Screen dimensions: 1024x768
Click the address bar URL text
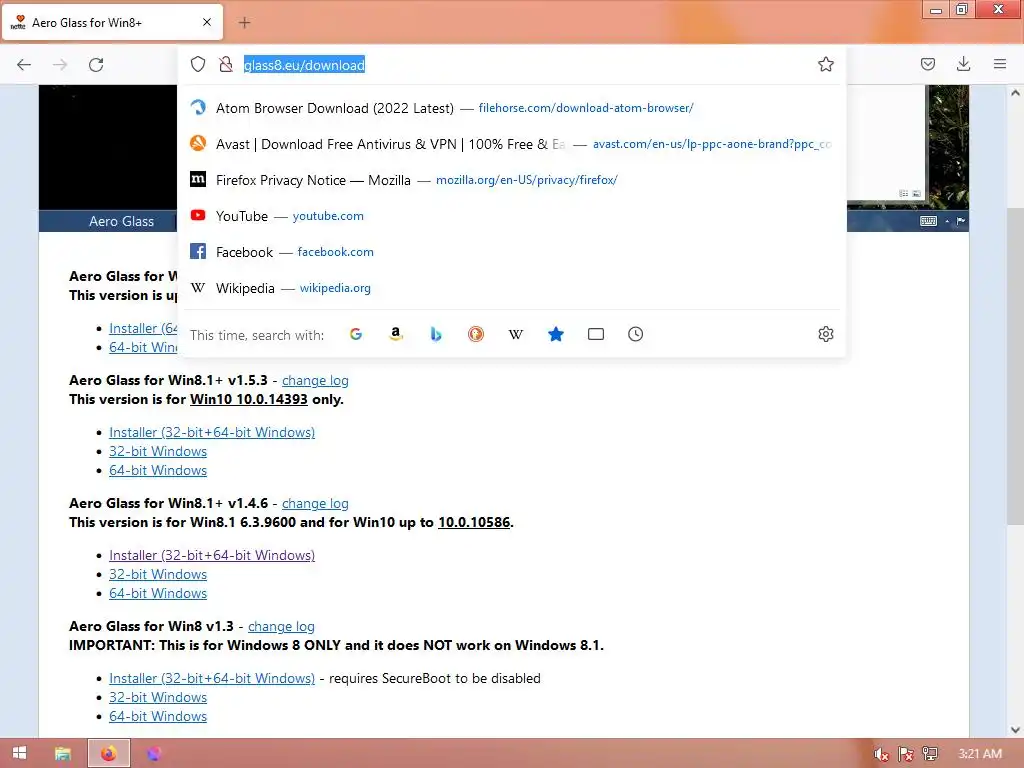coord(304,65)
